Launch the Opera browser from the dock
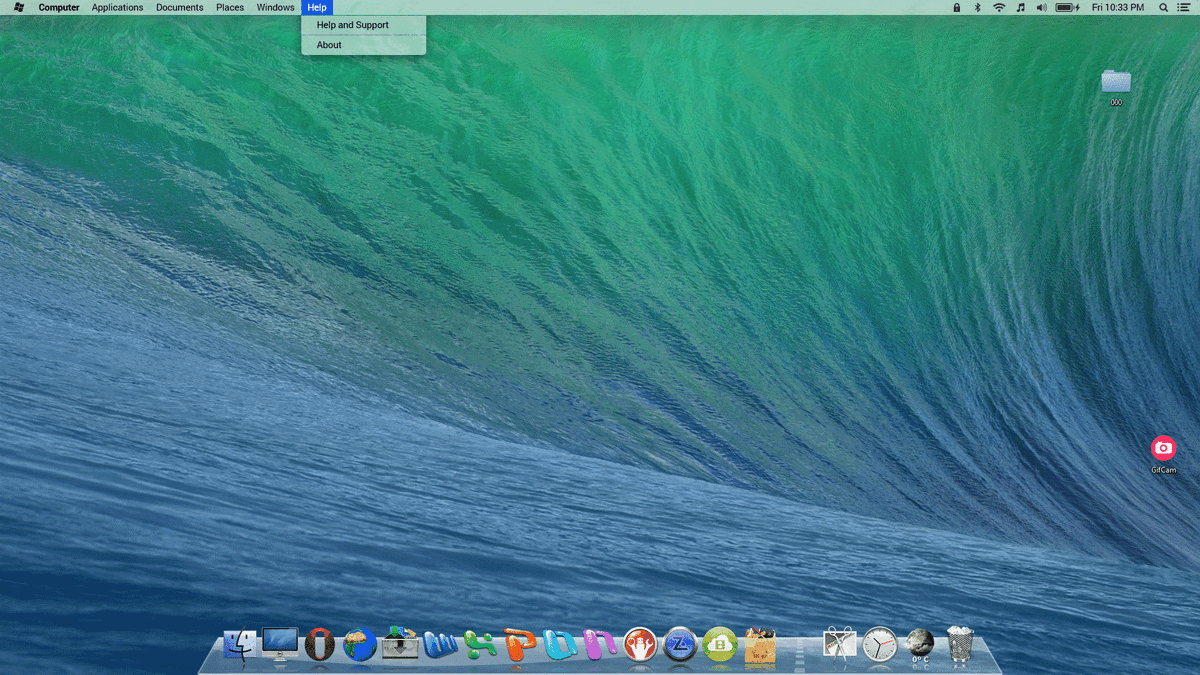 pyautogui.click(x=319, y=644)
